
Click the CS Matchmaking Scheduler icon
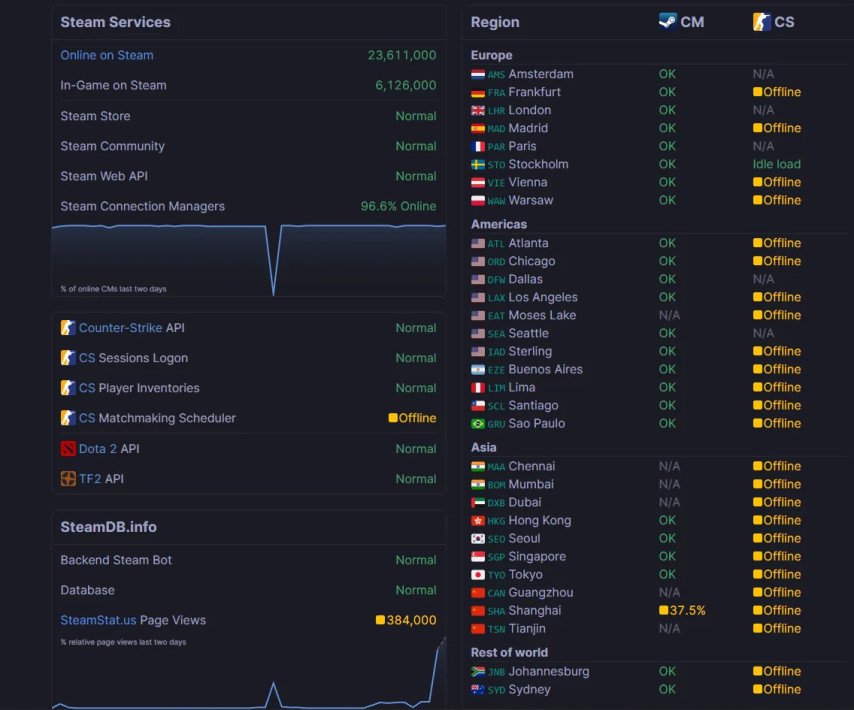68,418
